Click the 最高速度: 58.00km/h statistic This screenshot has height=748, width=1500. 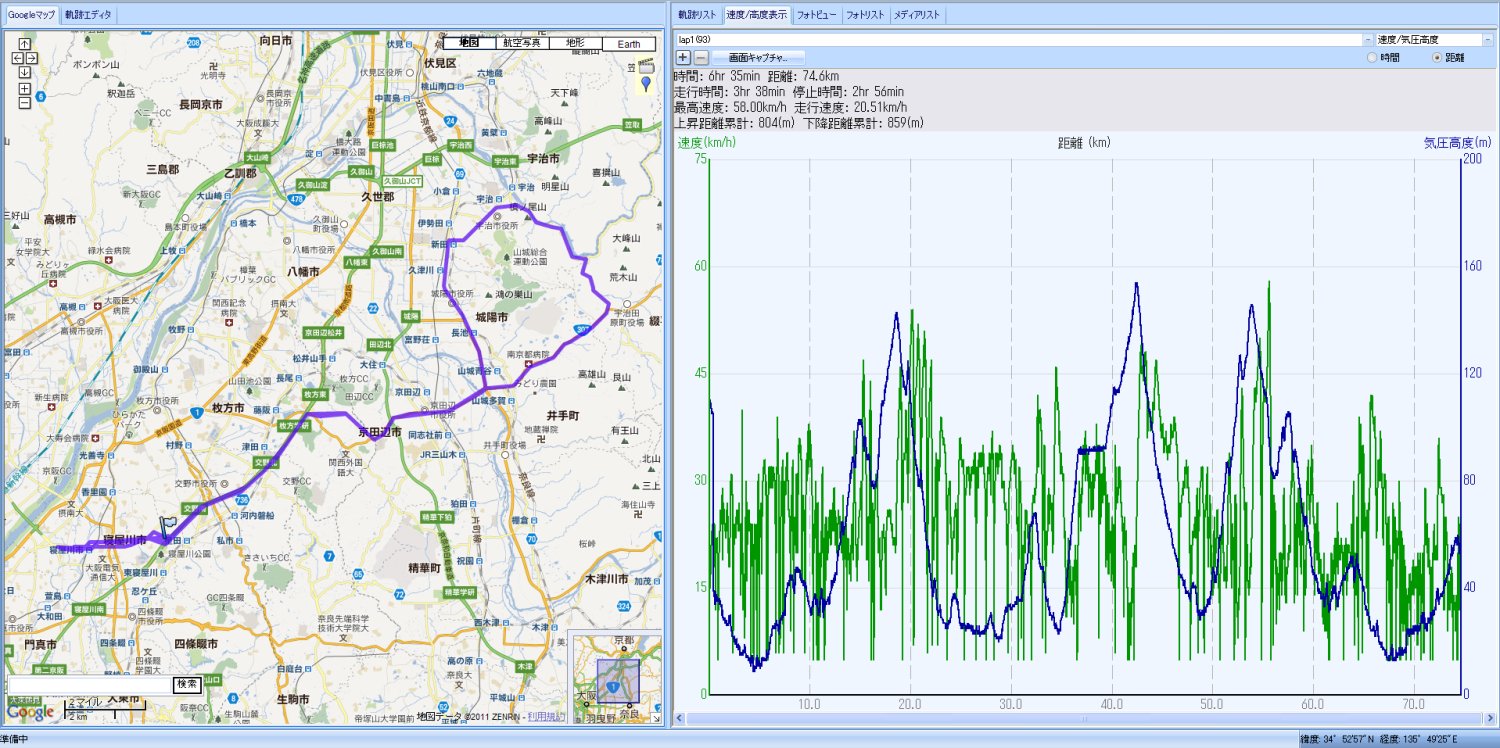pyautogui.click(x=731, y=107)
